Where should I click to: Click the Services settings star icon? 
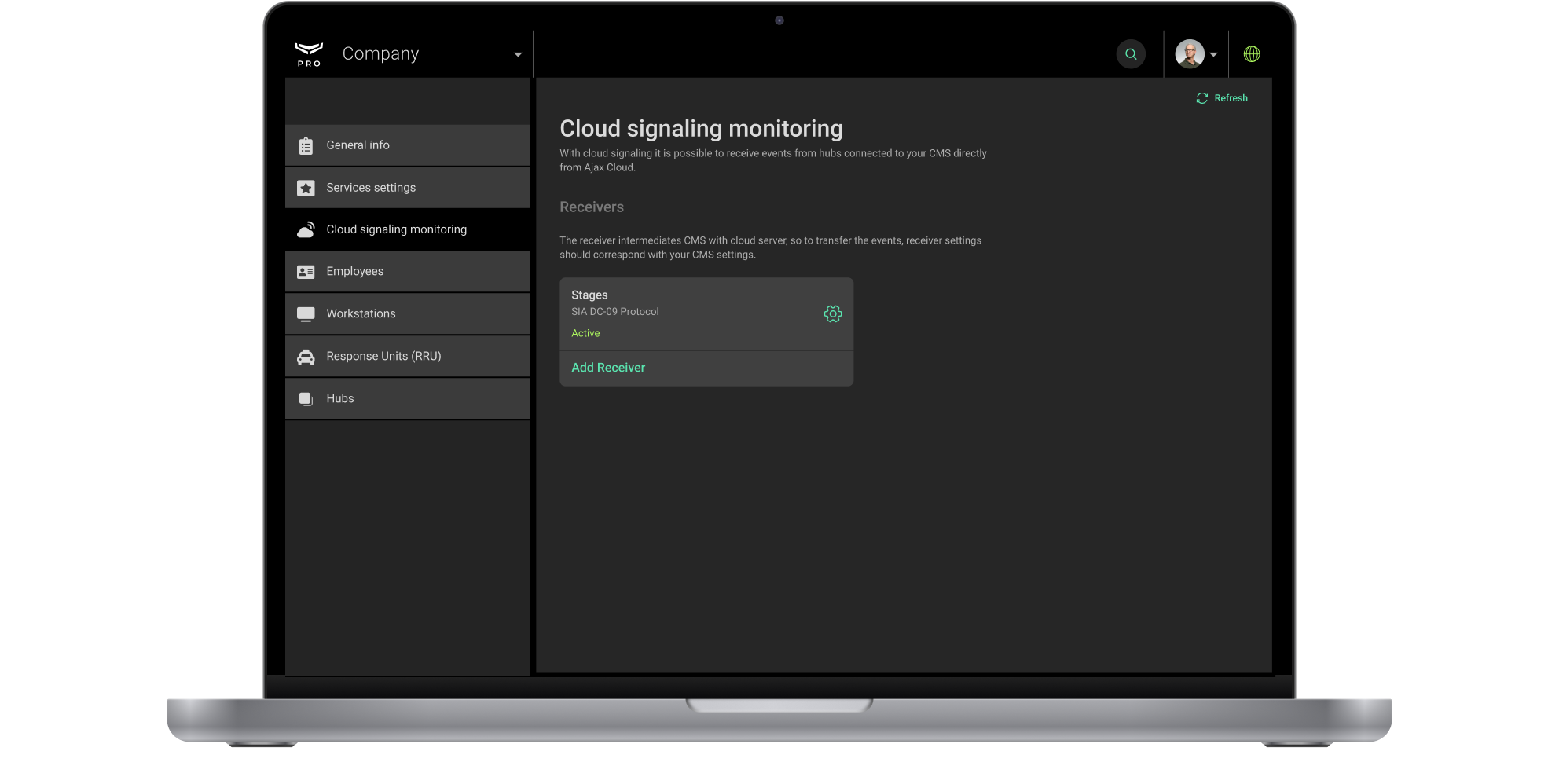tap(306, 189)
